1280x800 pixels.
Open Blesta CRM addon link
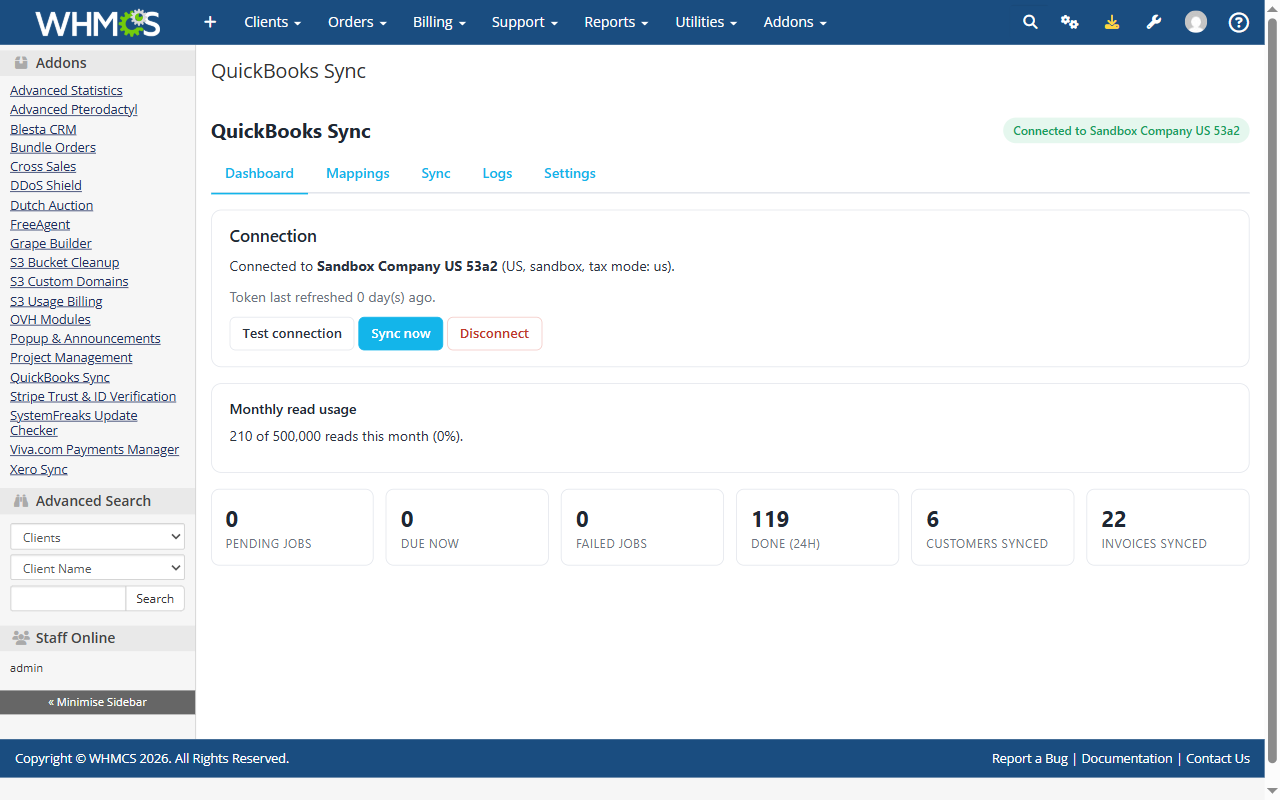click(x=43, y=129)
